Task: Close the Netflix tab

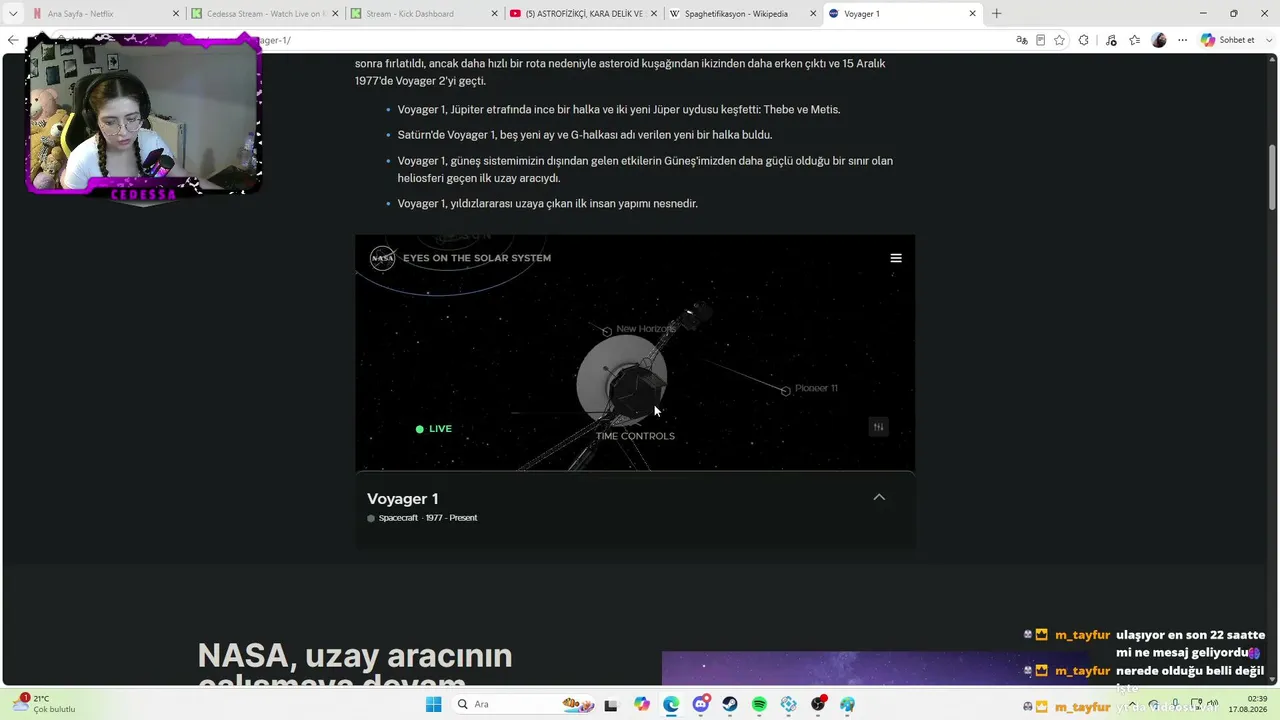Action: [x=176, y=14]
